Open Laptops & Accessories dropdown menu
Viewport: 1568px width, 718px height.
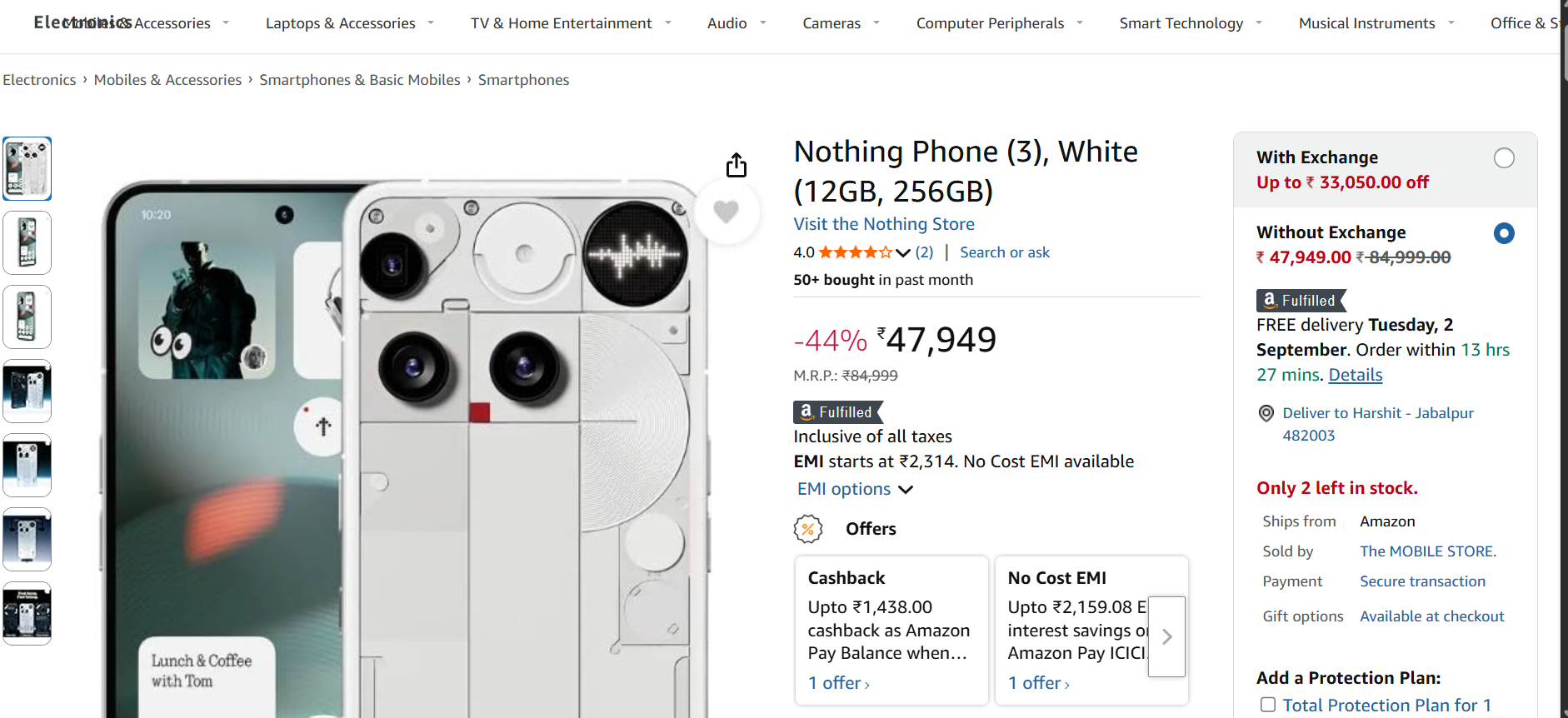tap(350, 23)
